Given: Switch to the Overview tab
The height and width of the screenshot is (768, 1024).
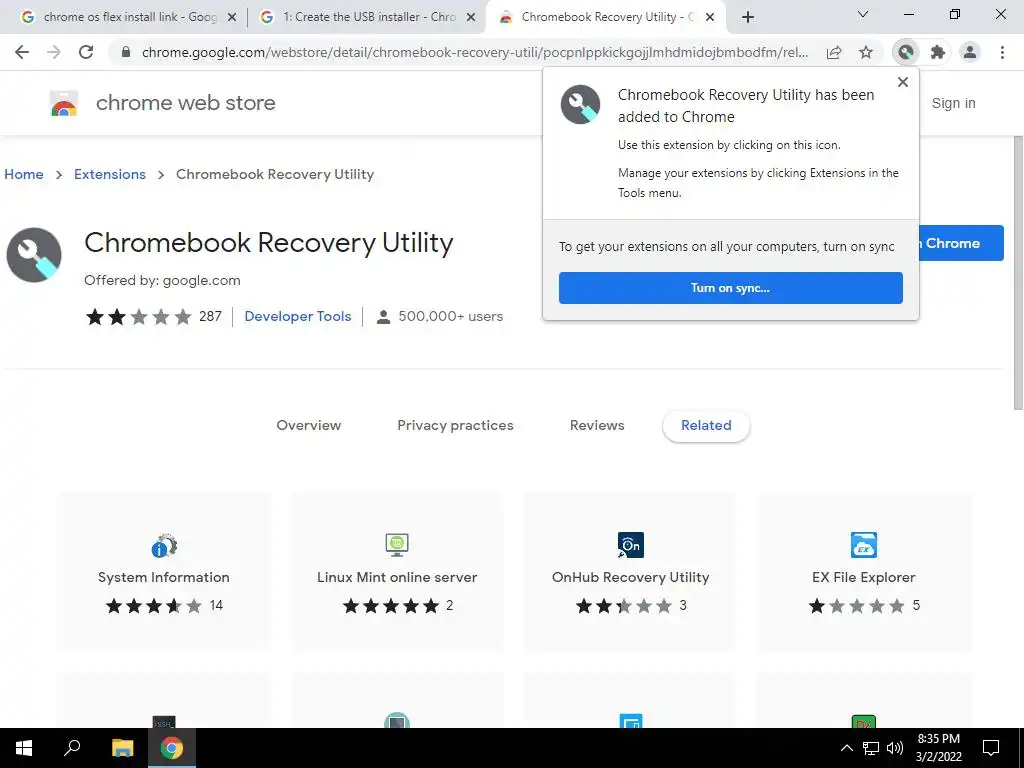Looking at the screenshot, I should click(309, 425).
